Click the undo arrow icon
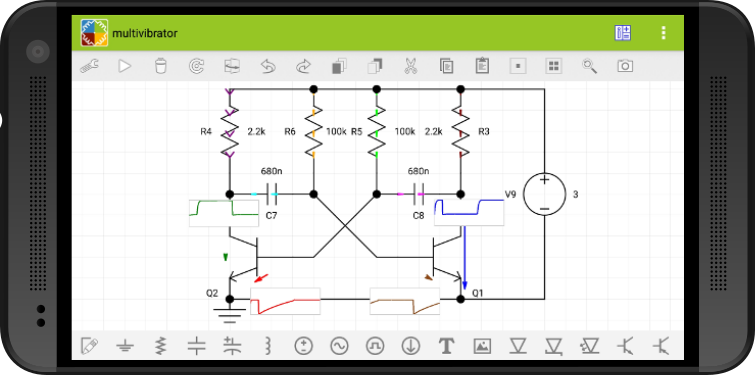 268,66
